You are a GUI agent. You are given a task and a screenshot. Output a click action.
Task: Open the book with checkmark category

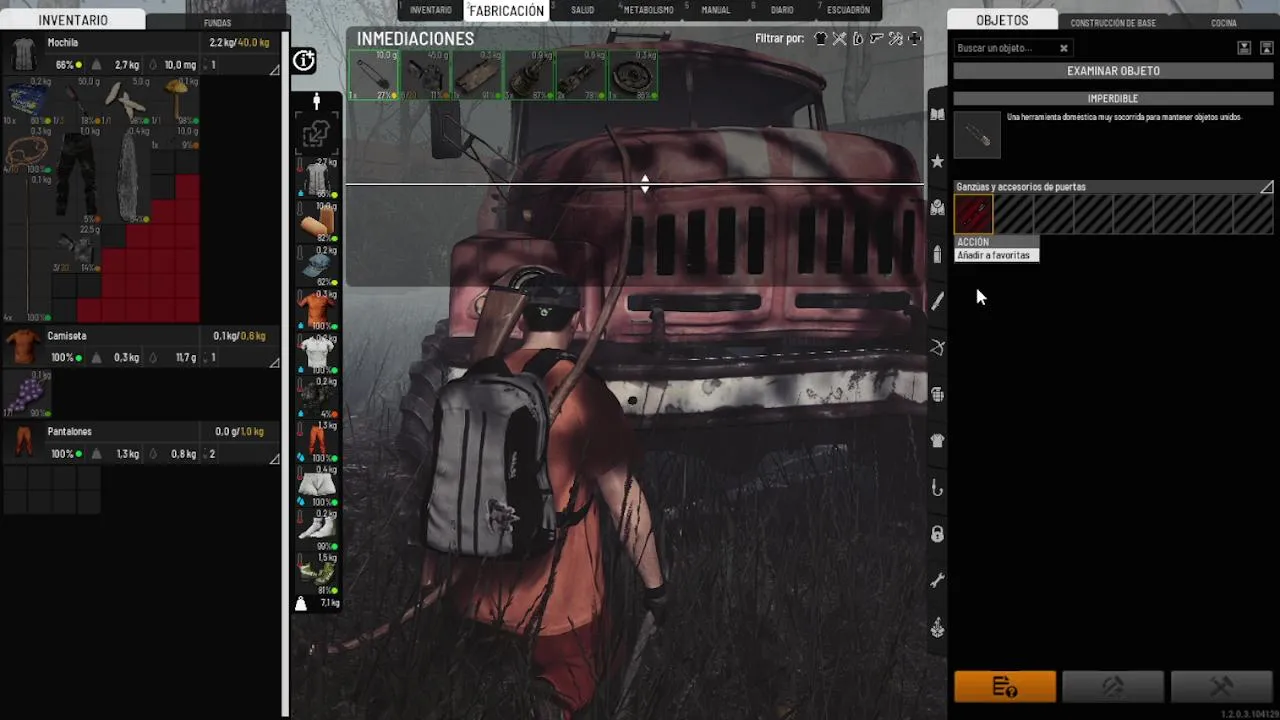tap(937, 208)
